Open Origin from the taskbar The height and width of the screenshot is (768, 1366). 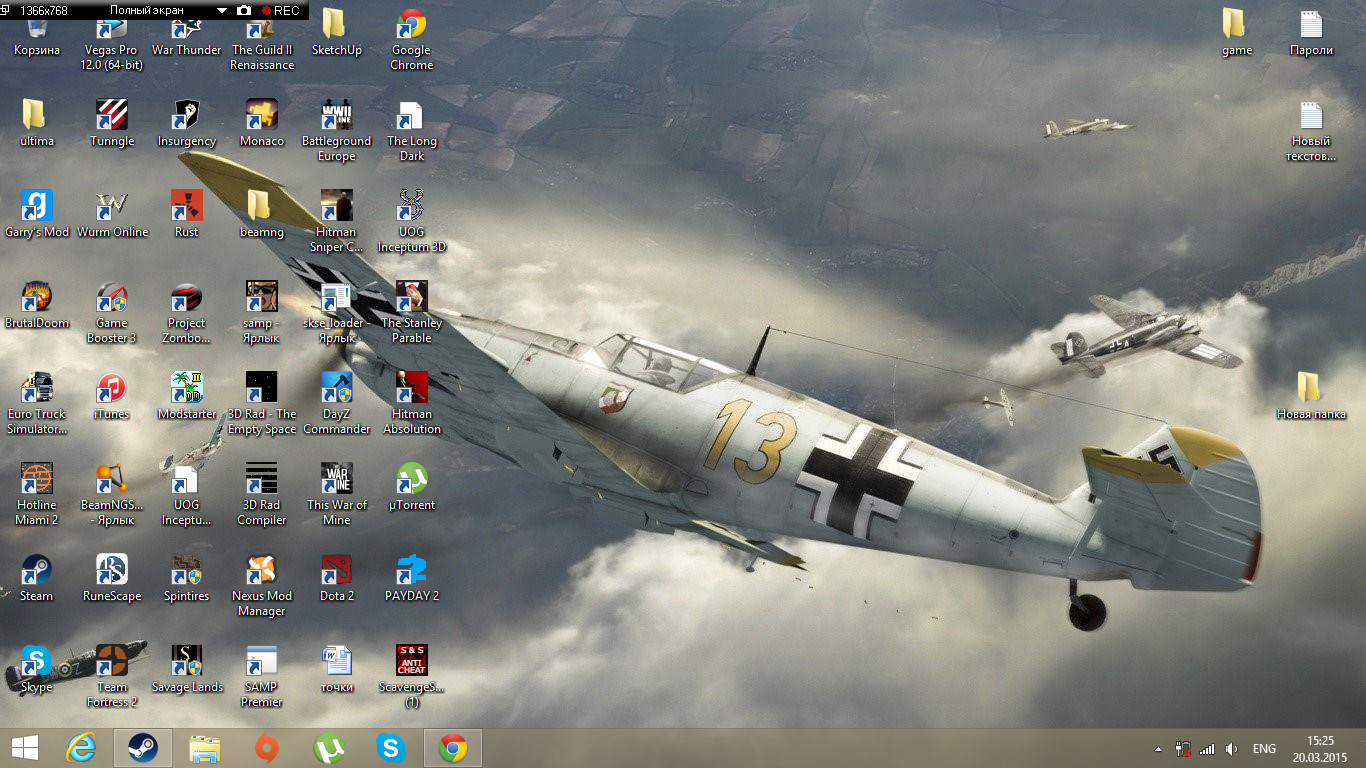[266, 748]
